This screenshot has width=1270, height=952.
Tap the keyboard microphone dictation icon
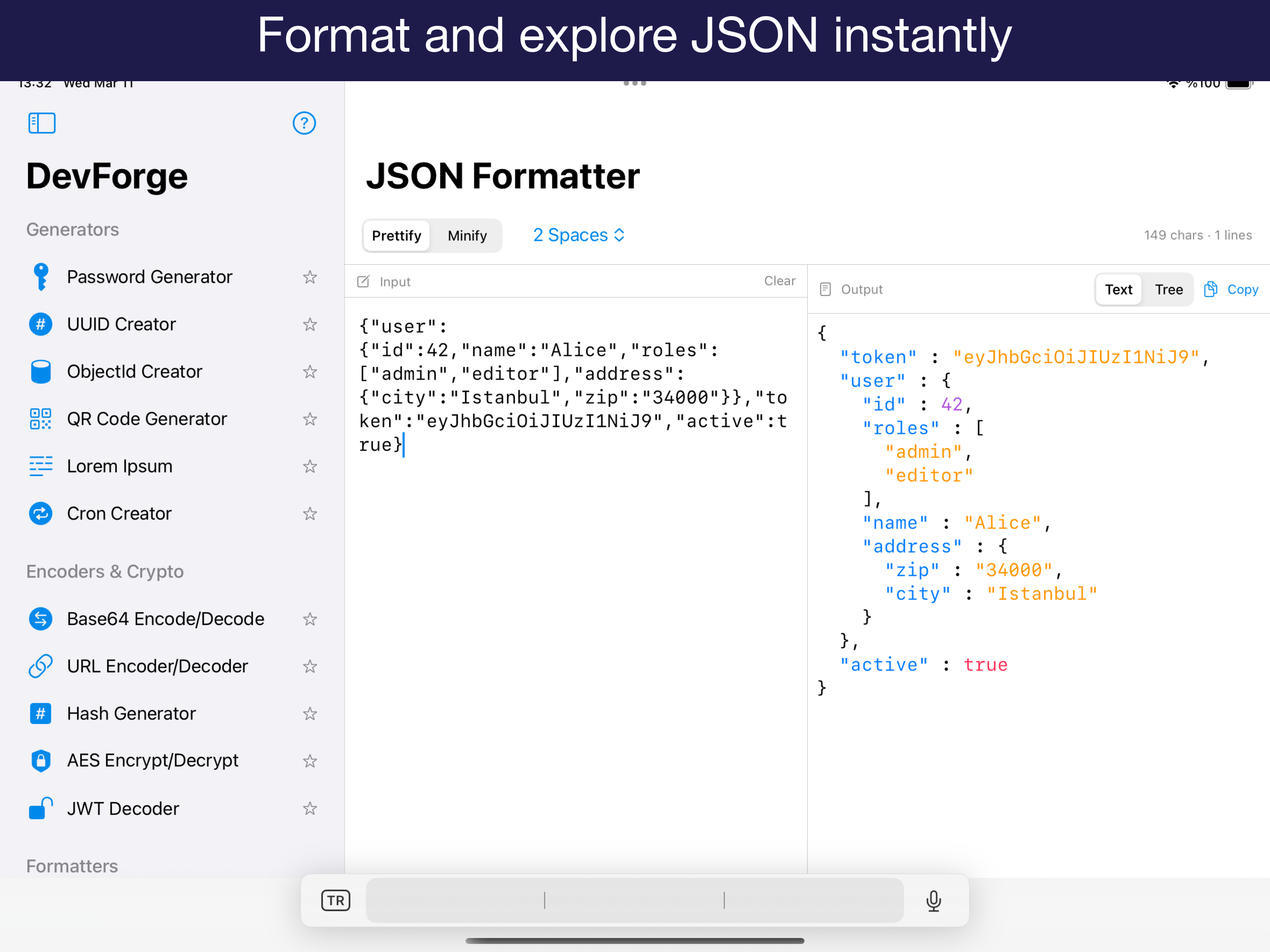pyautogui.click(x=934, y=900)
